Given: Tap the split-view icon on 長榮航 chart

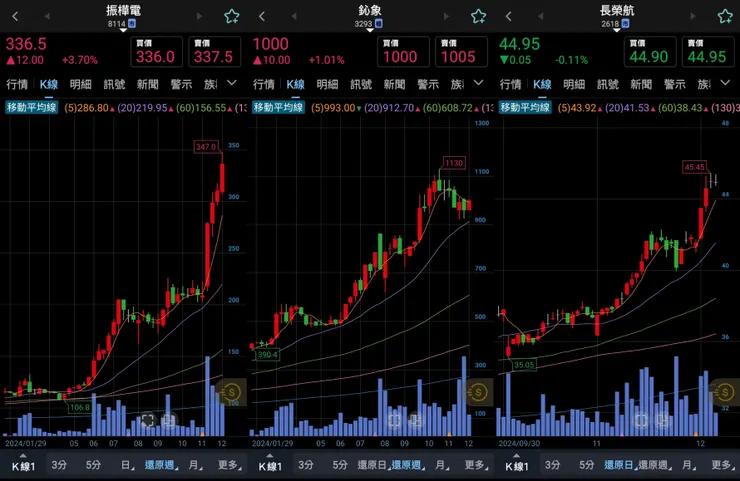Looking at the screenshot, I should [663, 420].
